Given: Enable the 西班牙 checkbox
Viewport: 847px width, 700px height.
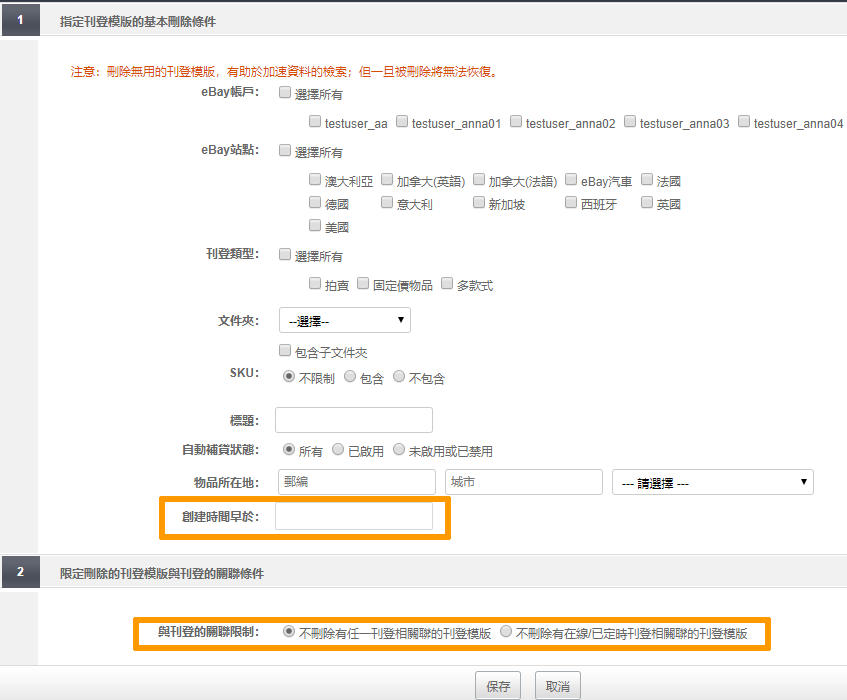Looking at the screenshot, I should (x=571, y=202).
